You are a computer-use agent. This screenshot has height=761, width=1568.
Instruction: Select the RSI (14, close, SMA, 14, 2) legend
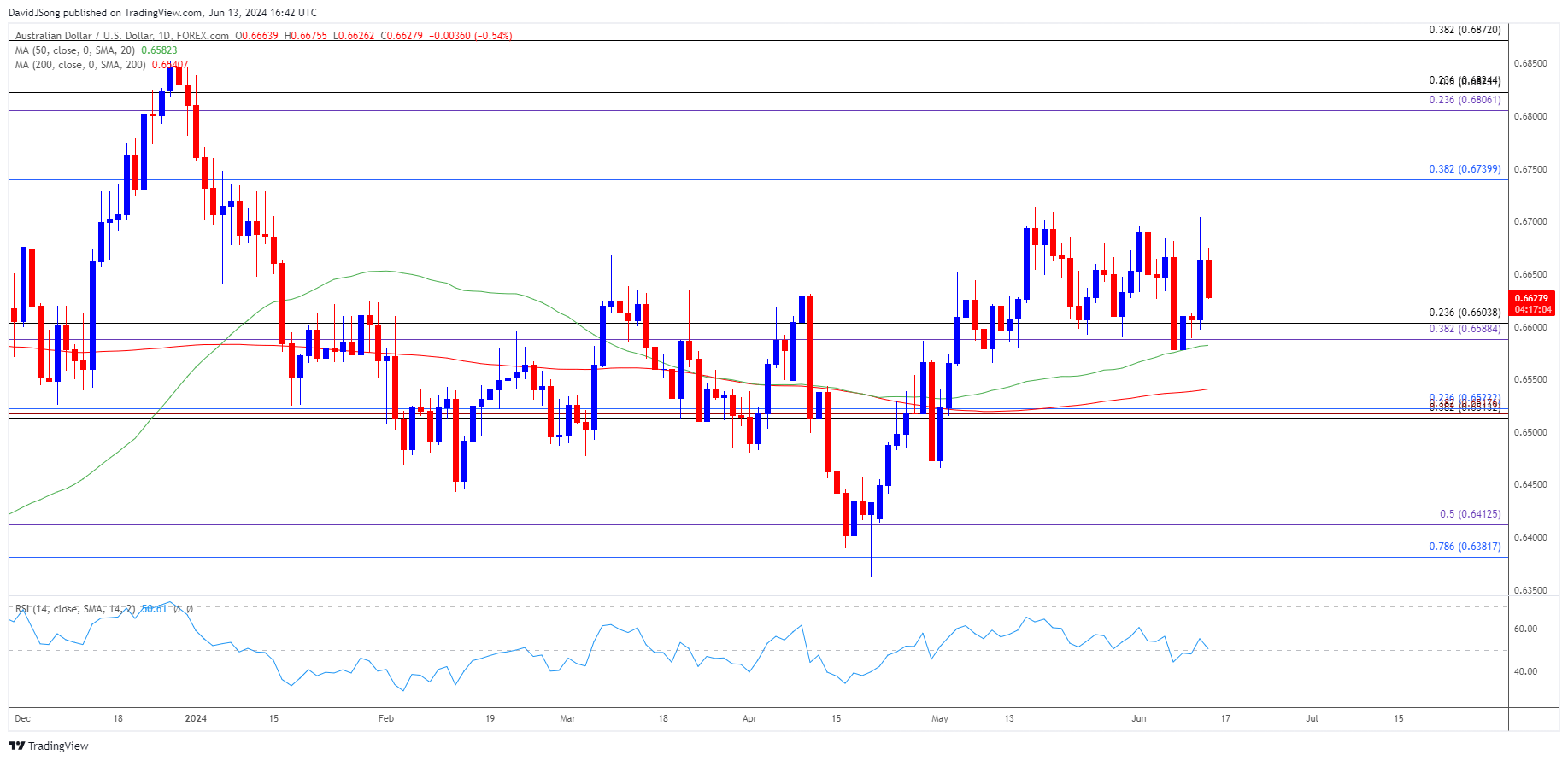tap(75, 609)
